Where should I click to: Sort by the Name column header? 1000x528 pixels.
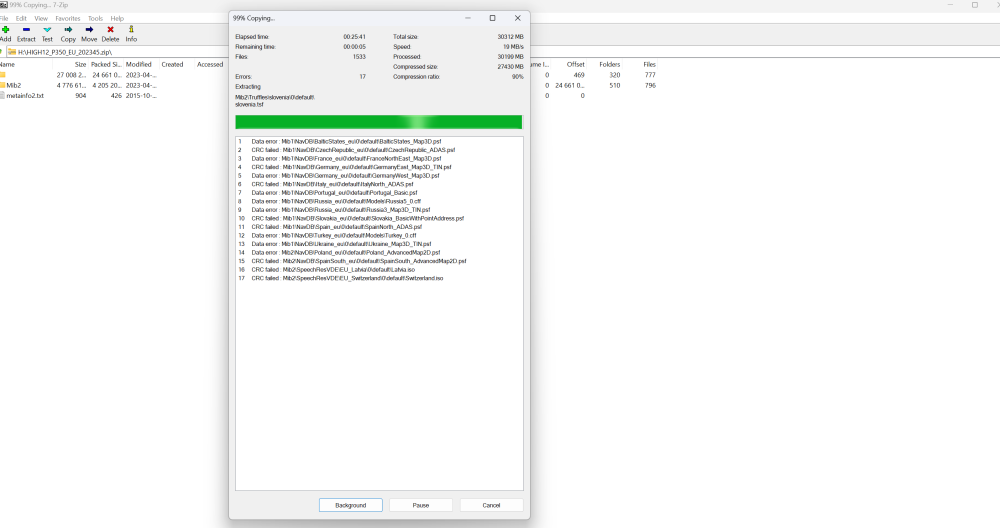(7, 64)
